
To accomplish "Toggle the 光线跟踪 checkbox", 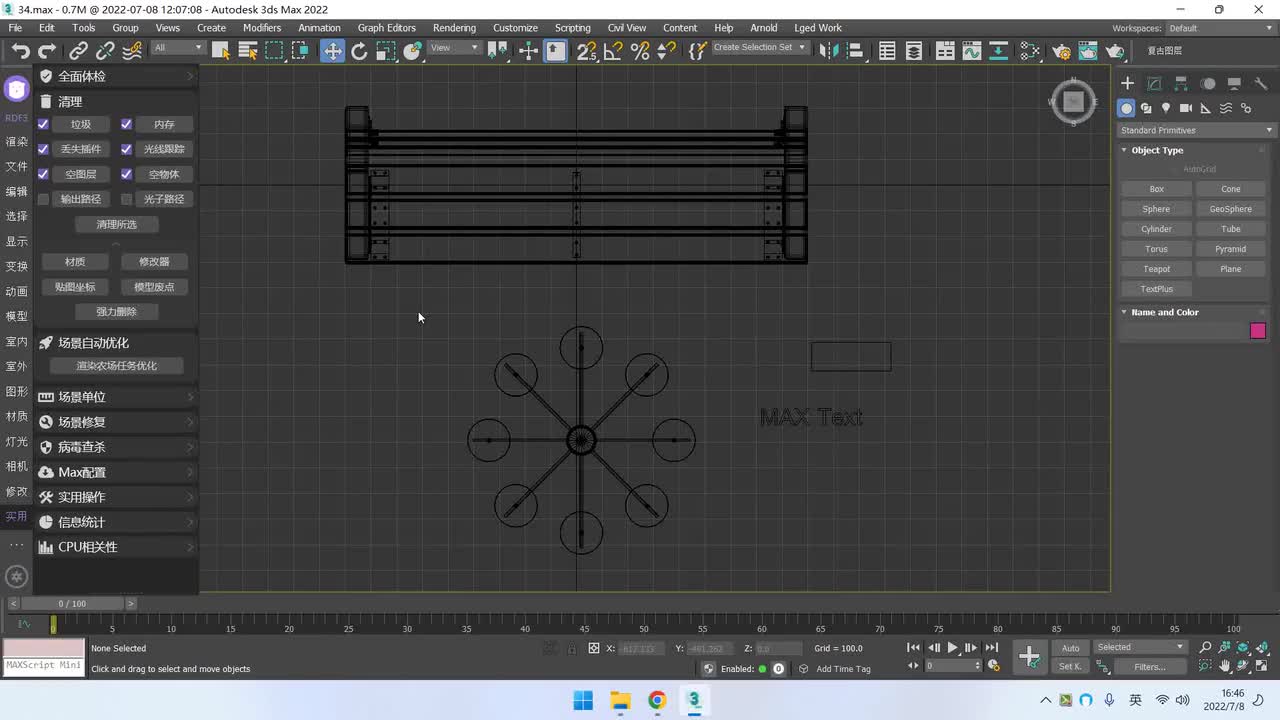I will 126,149.
